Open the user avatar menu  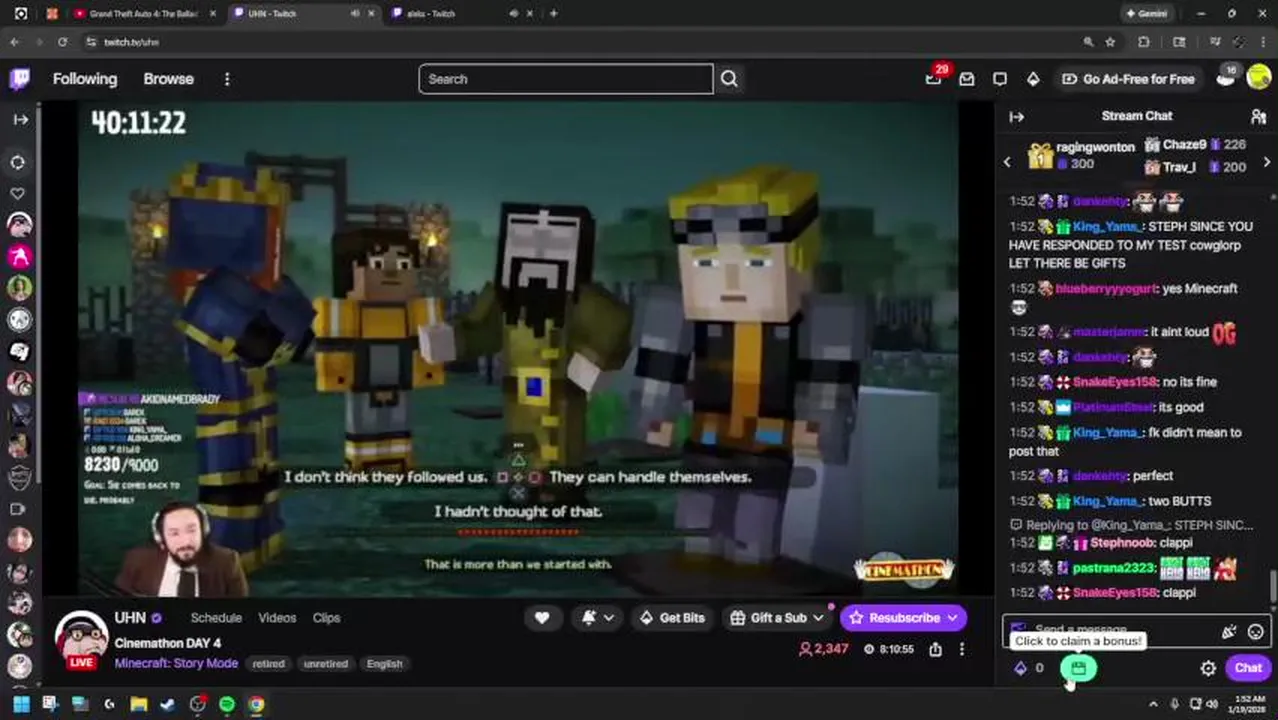pyautogui.click(x=1259, y=79)
